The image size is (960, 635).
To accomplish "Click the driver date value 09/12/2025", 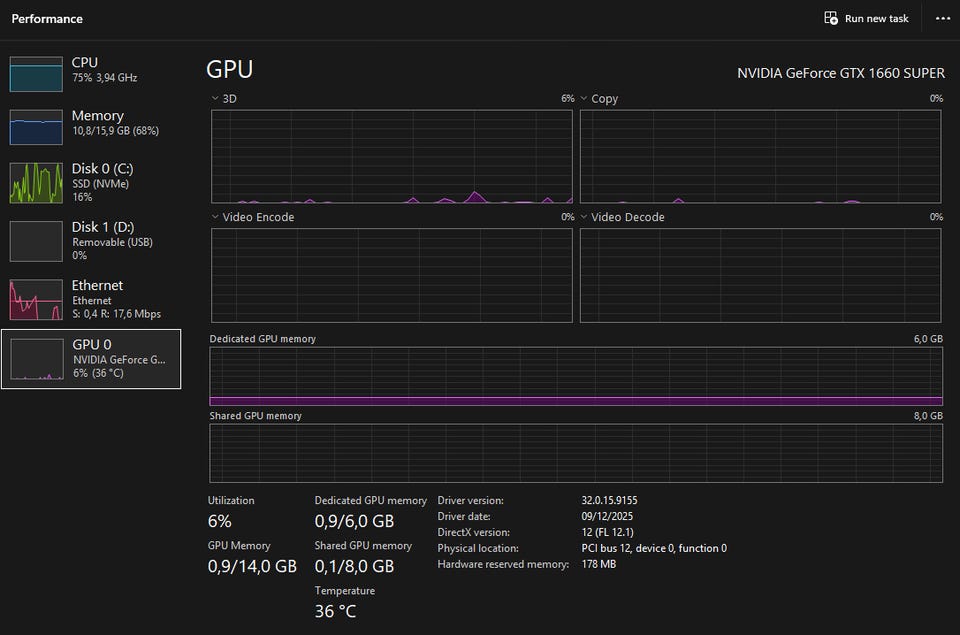I will (607, 516).
